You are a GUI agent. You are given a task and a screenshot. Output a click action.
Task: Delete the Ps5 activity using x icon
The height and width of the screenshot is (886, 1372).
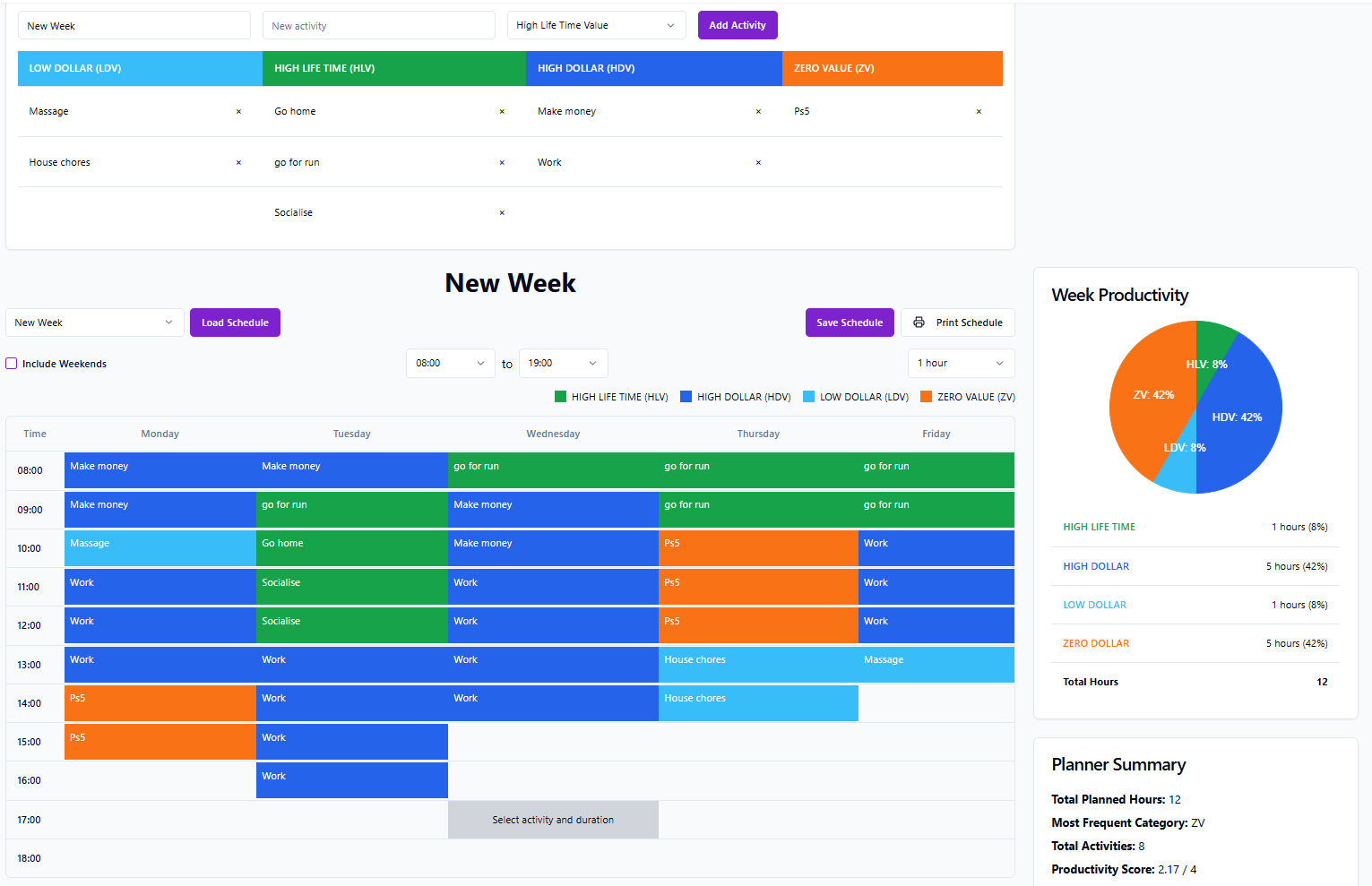click(x=979, y=112)
